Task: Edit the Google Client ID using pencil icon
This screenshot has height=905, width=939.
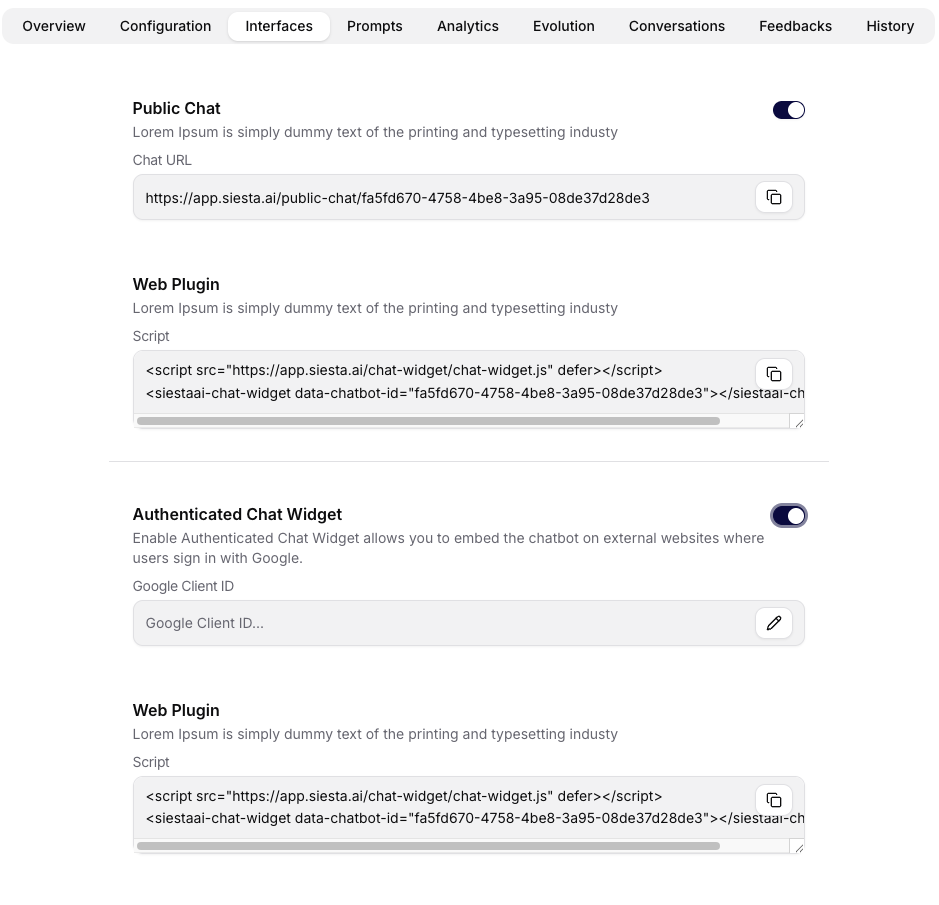Action: click(773, 623)
